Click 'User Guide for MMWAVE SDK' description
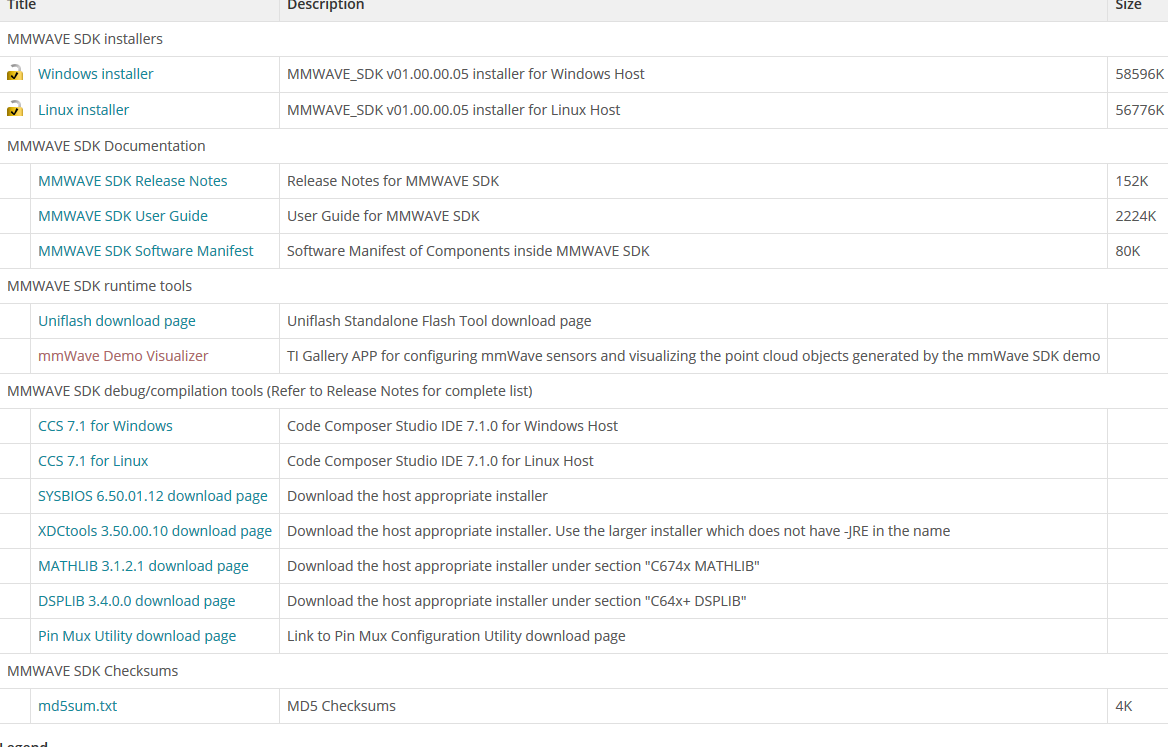 click(x=383, y=216)
